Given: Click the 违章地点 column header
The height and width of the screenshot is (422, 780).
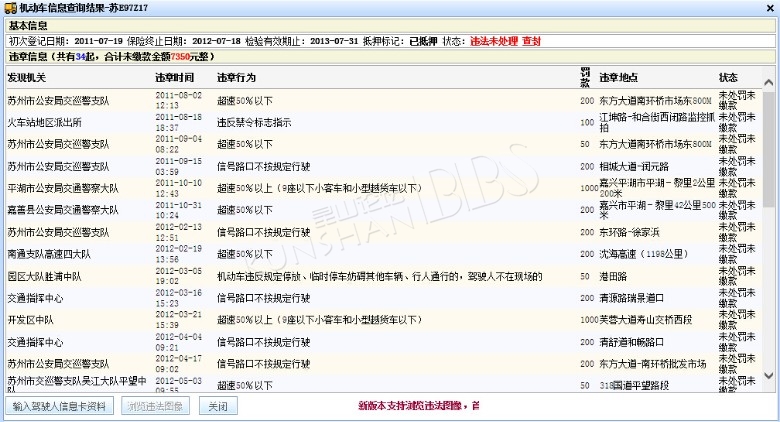Looking at the screenshot, I should [619, 77].
